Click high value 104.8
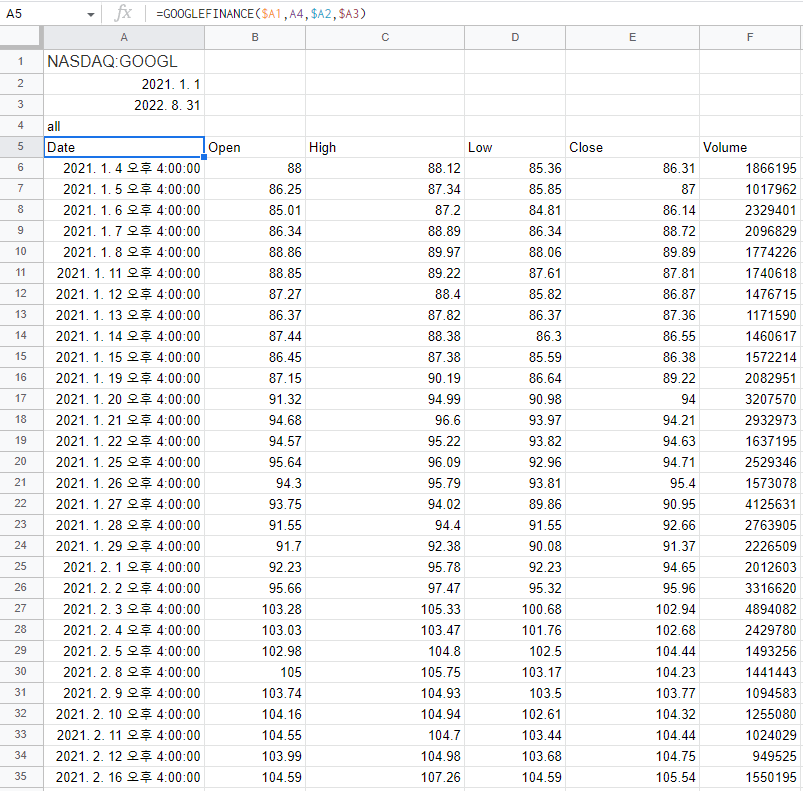Viewport: 803px width, 791px height. pos(385,651)
